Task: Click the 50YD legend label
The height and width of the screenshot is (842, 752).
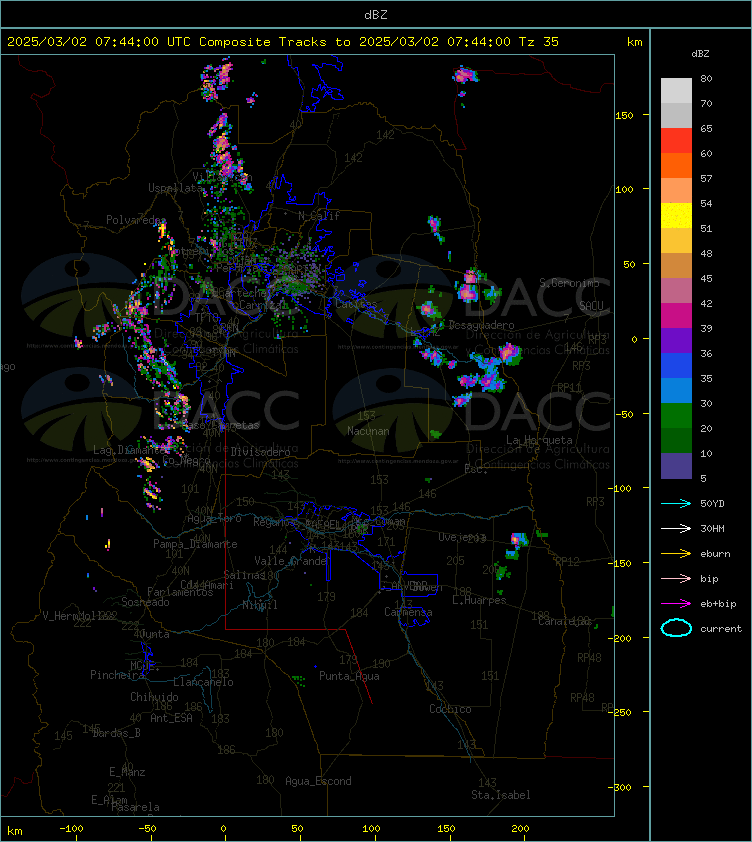Action: click(712, 504)
